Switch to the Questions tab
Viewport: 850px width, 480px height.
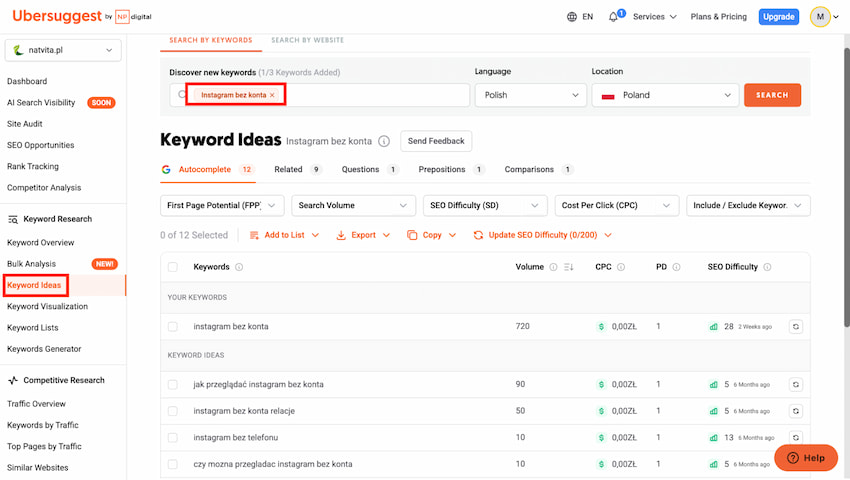(370, 170)
